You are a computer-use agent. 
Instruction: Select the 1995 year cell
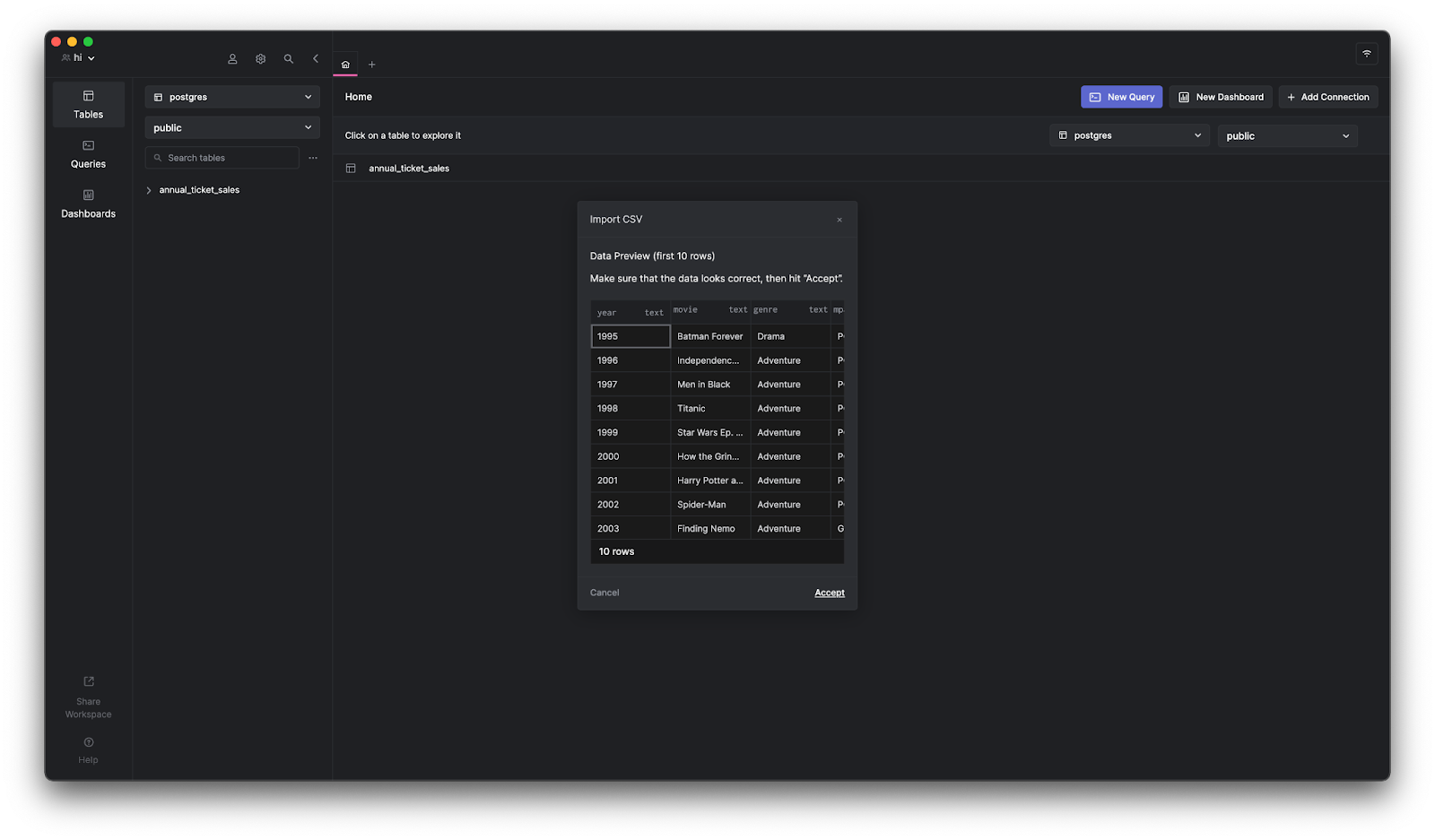[631, 336]
